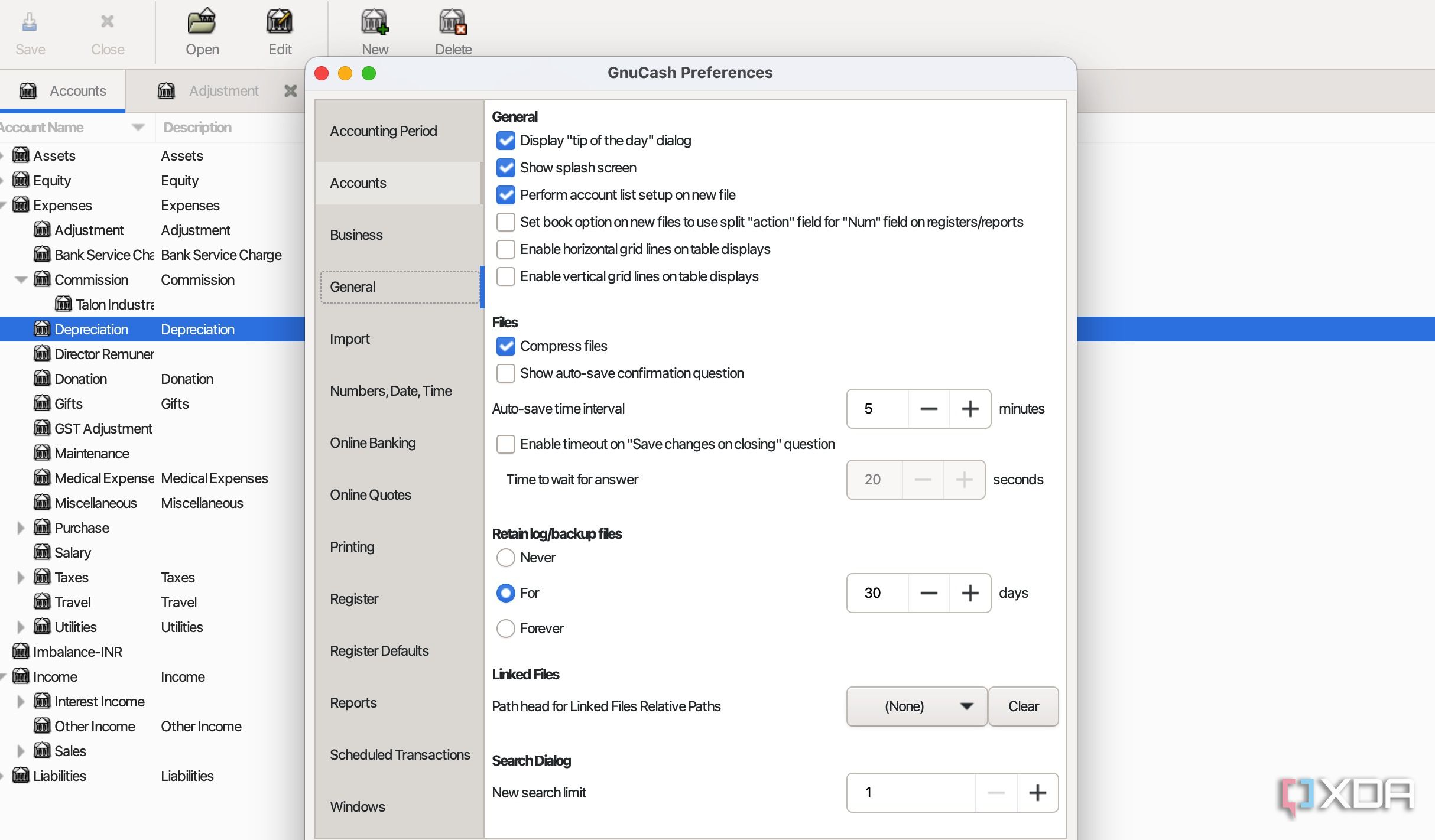This screenshot has width=1435, height=840.
Task: Click the Depreciation account icon
Action: tap(42, 329)
